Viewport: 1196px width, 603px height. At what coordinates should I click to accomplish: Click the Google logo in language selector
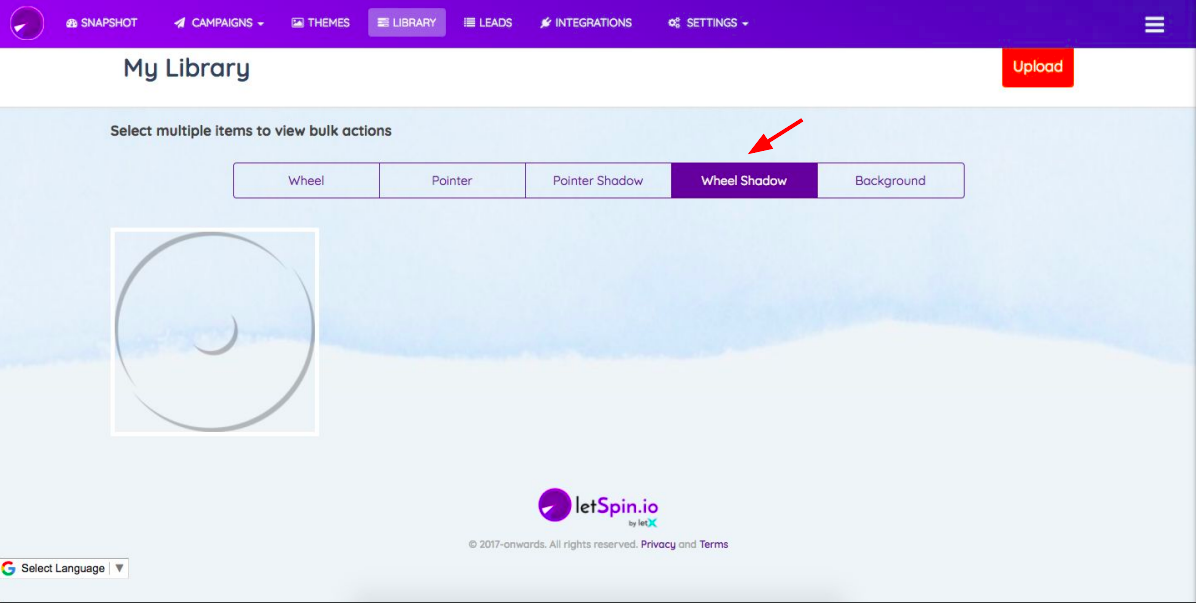9,568
